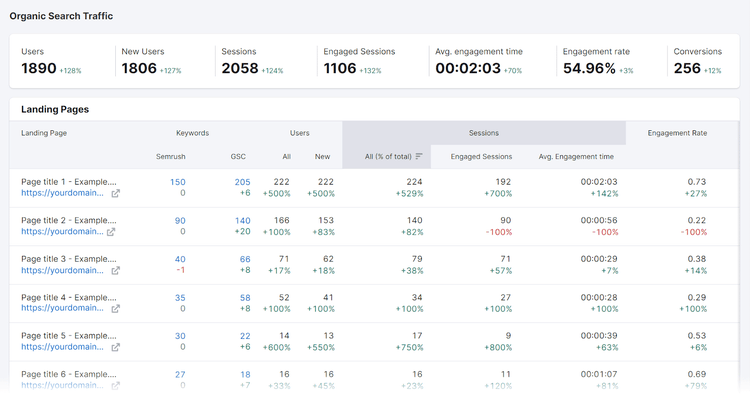Click the engagement rate value 0.69
750x396 pixels.
697,374
